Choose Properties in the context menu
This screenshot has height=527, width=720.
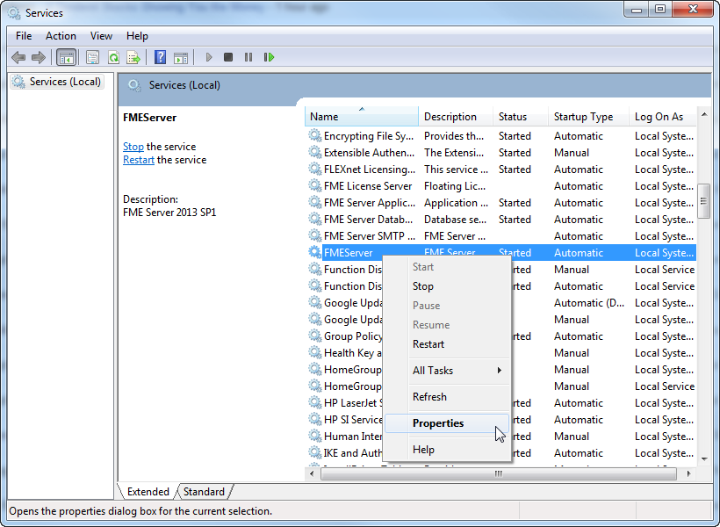coord(438,423)
